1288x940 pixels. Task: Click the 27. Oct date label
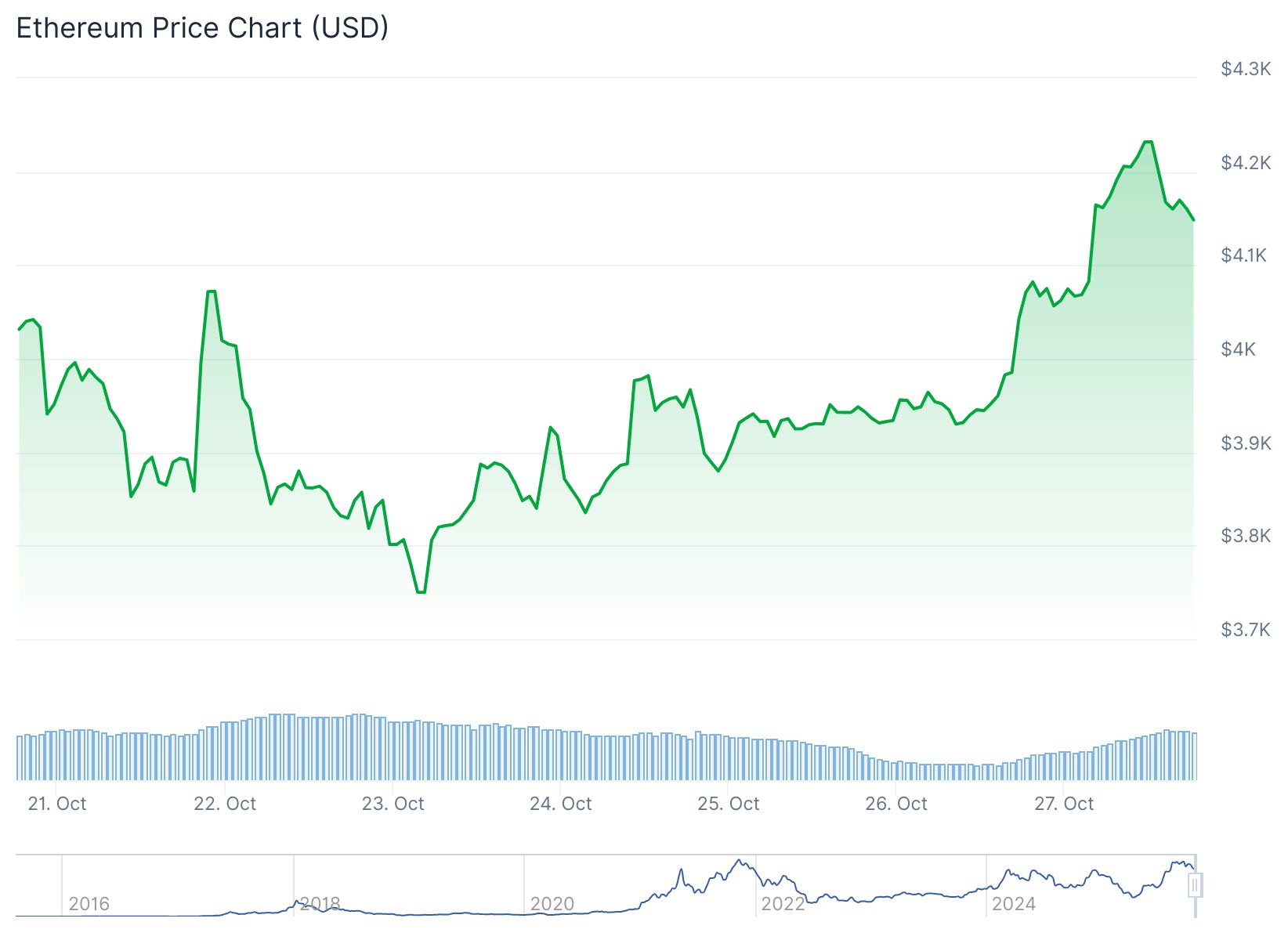[x=1064, y=804]
